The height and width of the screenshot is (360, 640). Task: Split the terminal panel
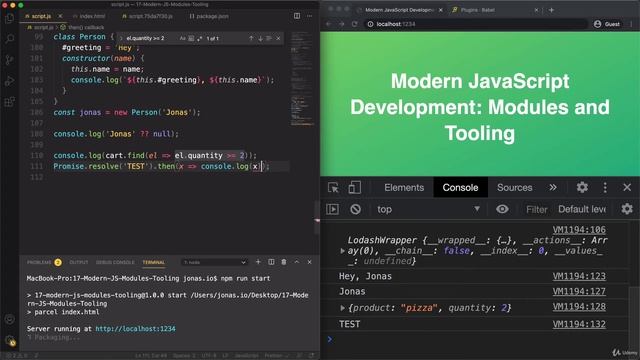[271, 262]
